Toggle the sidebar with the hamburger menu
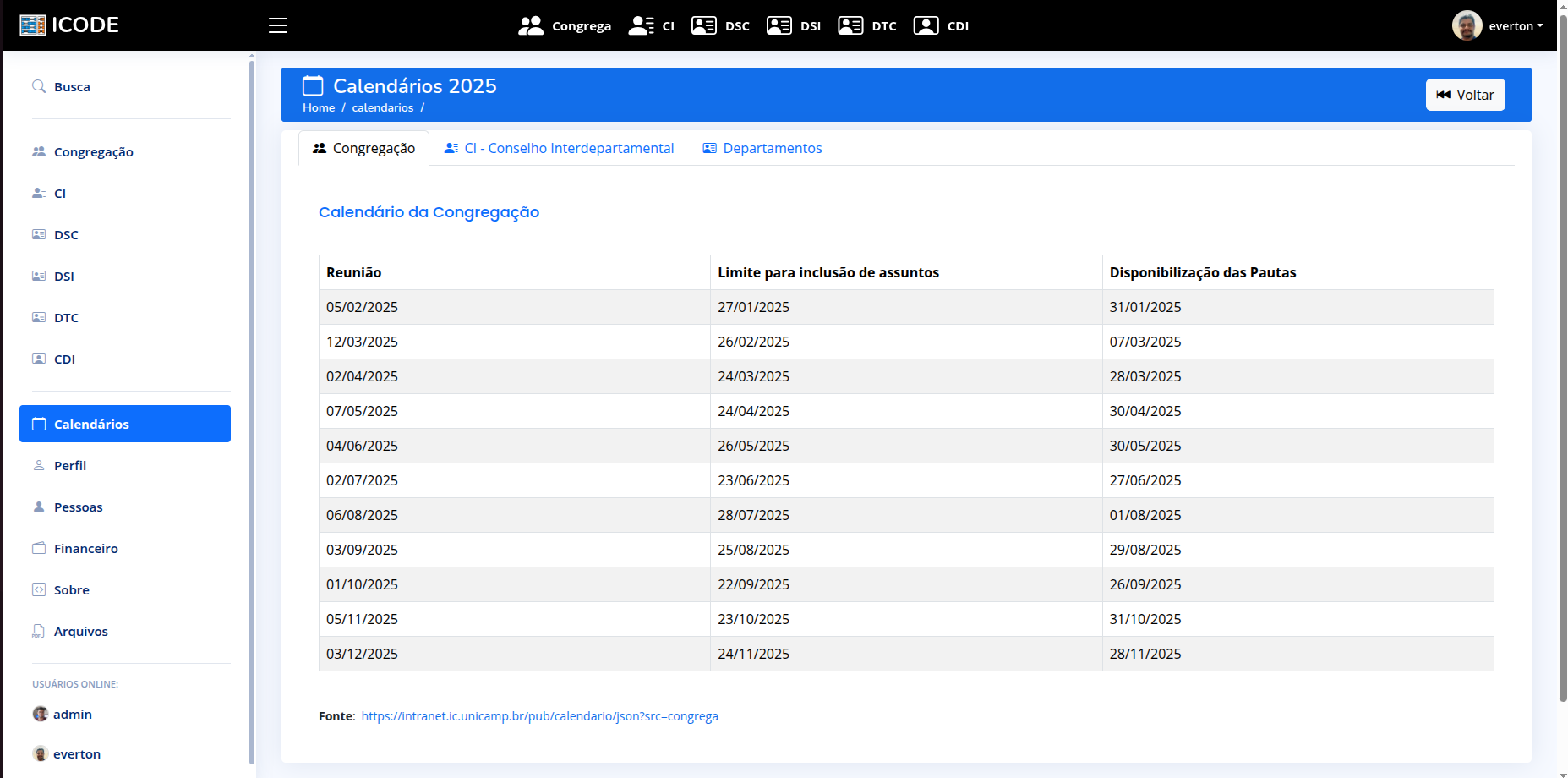 pyautogui.click(x=278, y=25)
